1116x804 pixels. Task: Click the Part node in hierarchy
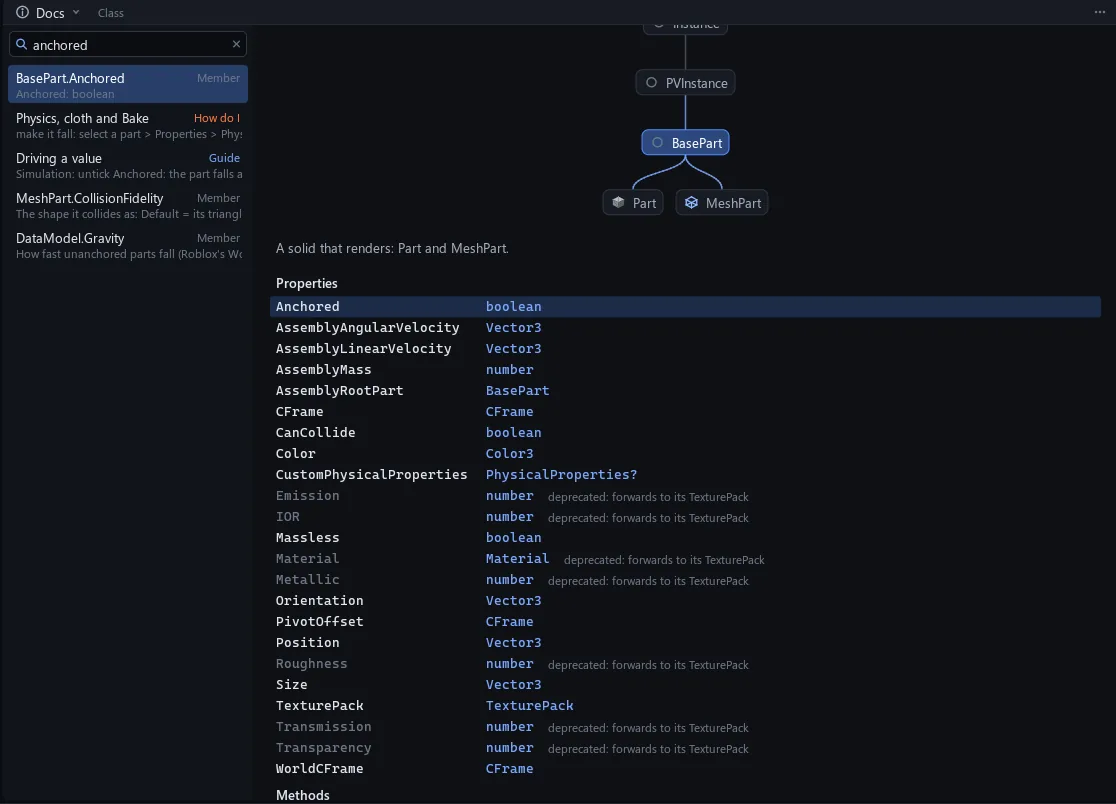click(x=633, y=203)
